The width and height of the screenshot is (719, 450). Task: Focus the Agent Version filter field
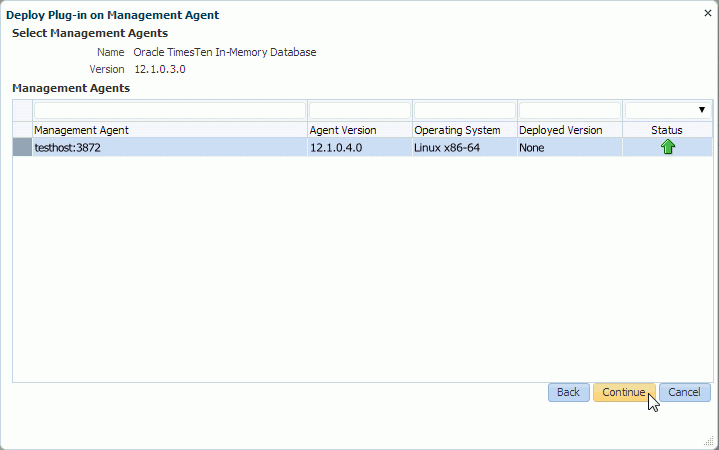pos(360,110)
